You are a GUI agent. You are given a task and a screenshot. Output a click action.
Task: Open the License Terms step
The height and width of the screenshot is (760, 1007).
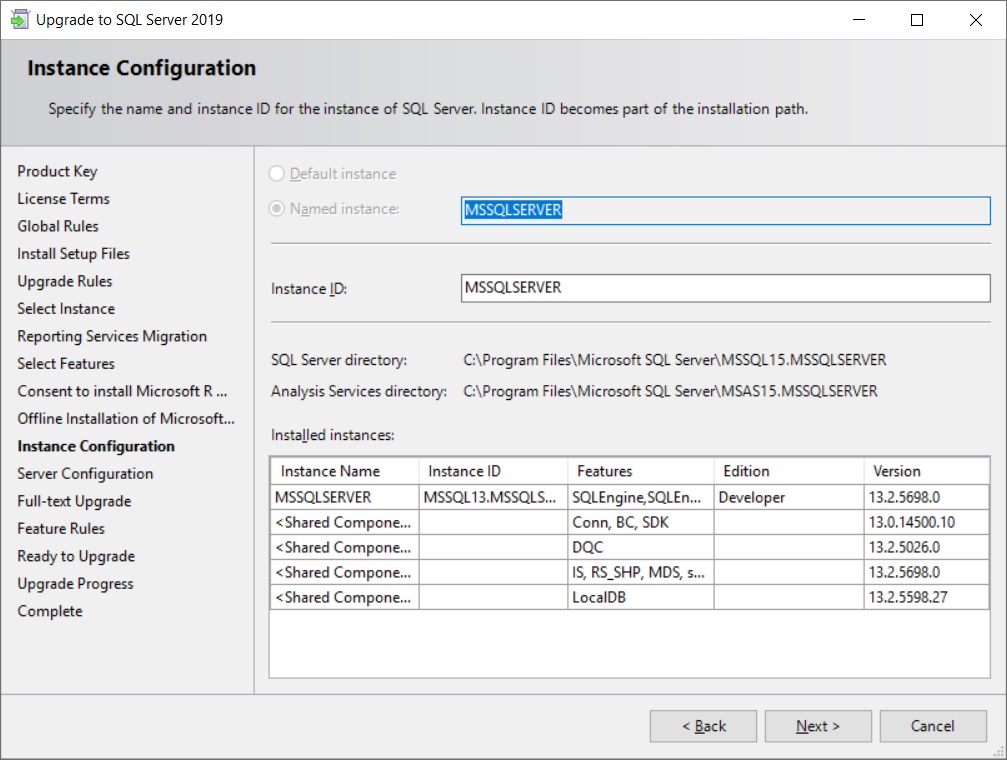click(64, 199)
